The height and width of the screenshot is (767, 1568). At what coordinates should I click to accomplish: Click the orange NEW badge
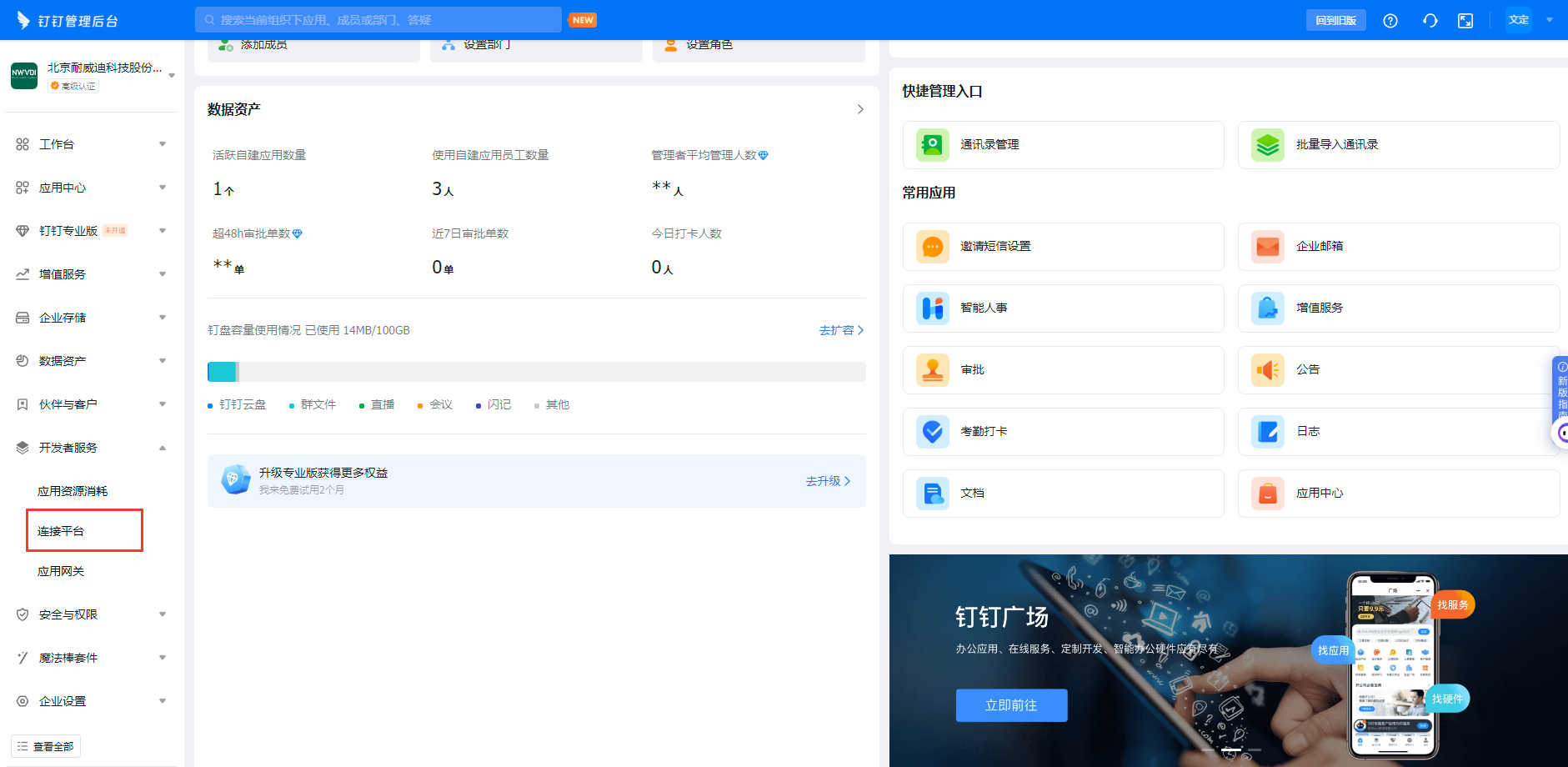(583, 20)
